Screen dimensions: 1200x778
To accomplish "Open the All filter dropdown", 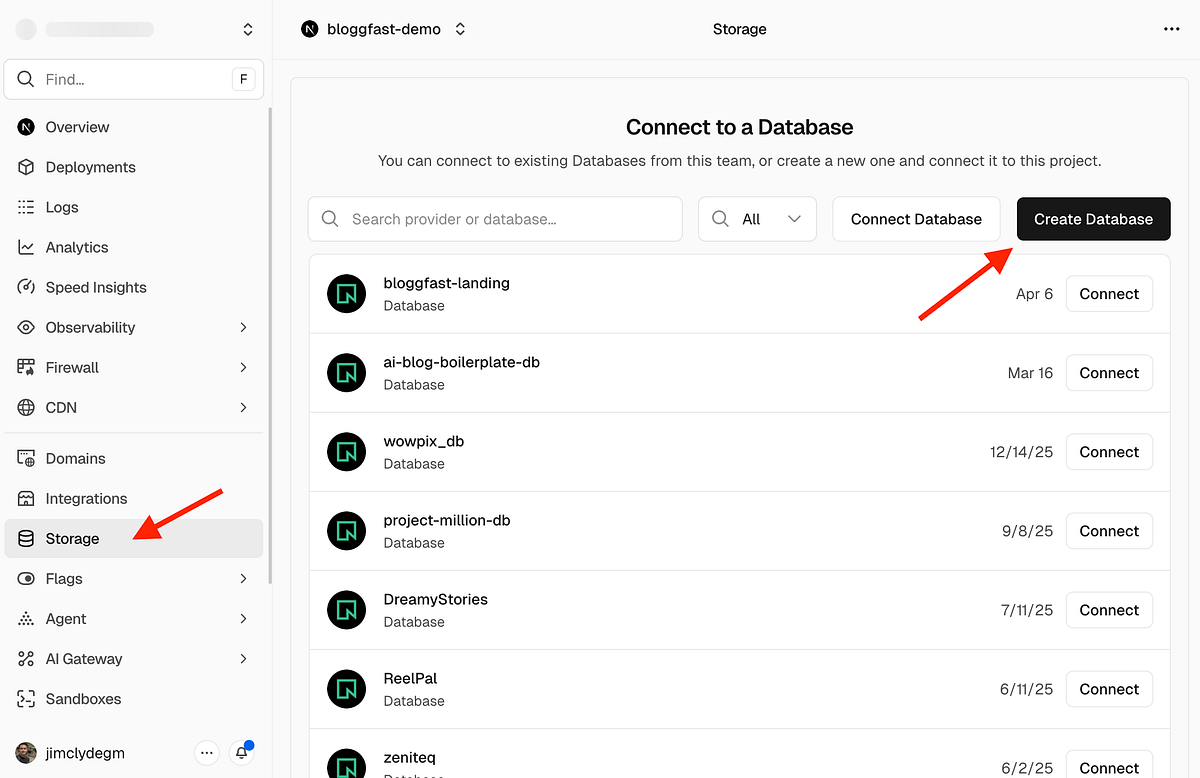I will [757, 219].
